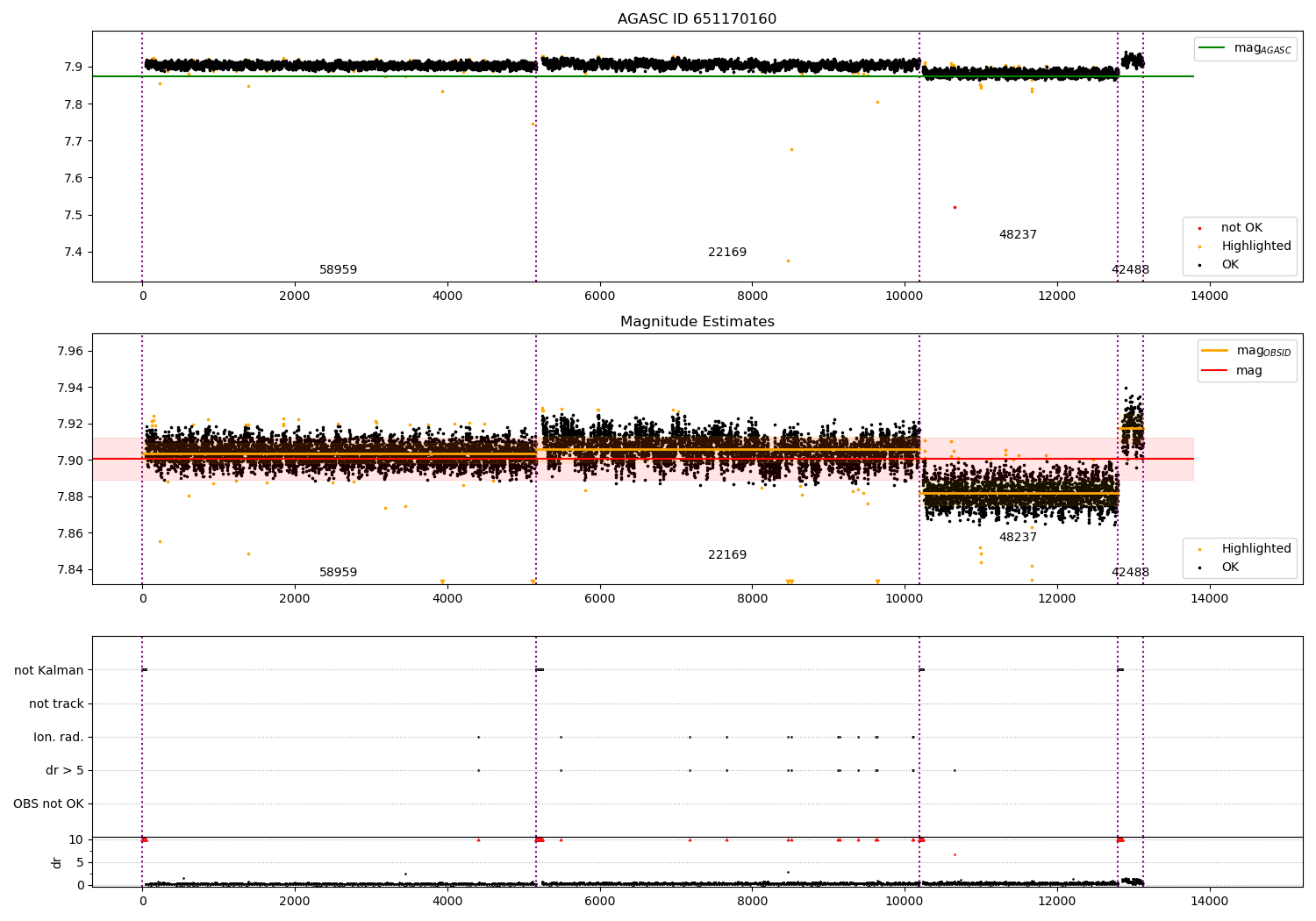The height and width of the screenshot is (921, 1316).
Task: Click x tick 14000 below top plot
Action: (x=1209, y=296)
